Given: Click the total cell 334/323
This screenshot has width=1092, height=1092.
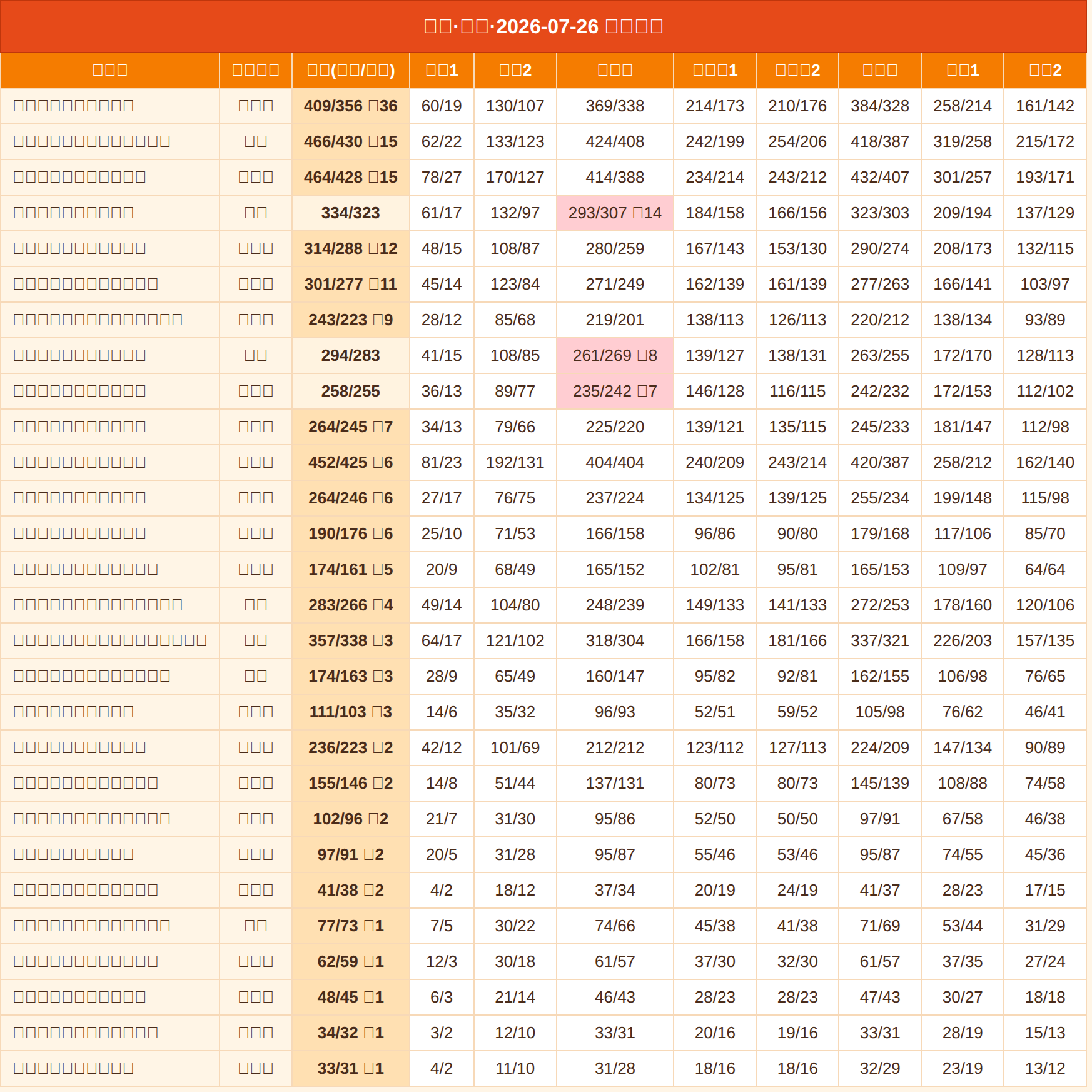Looking at the screenshot, I should [x=351, y=213].
